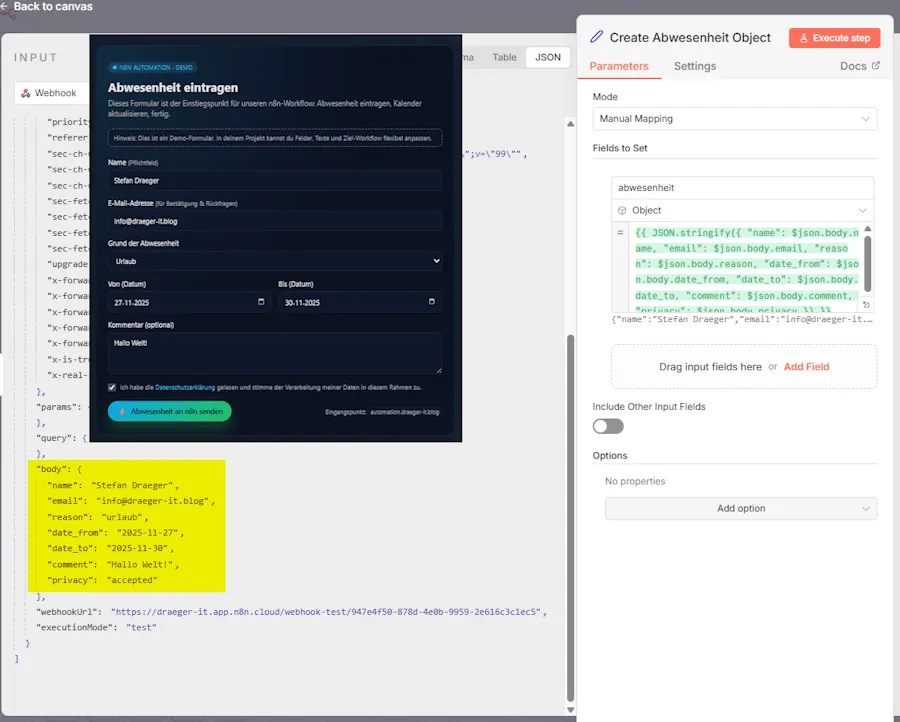Click the Add Field link
Screen dimensions: 900x722
[806, 367]
